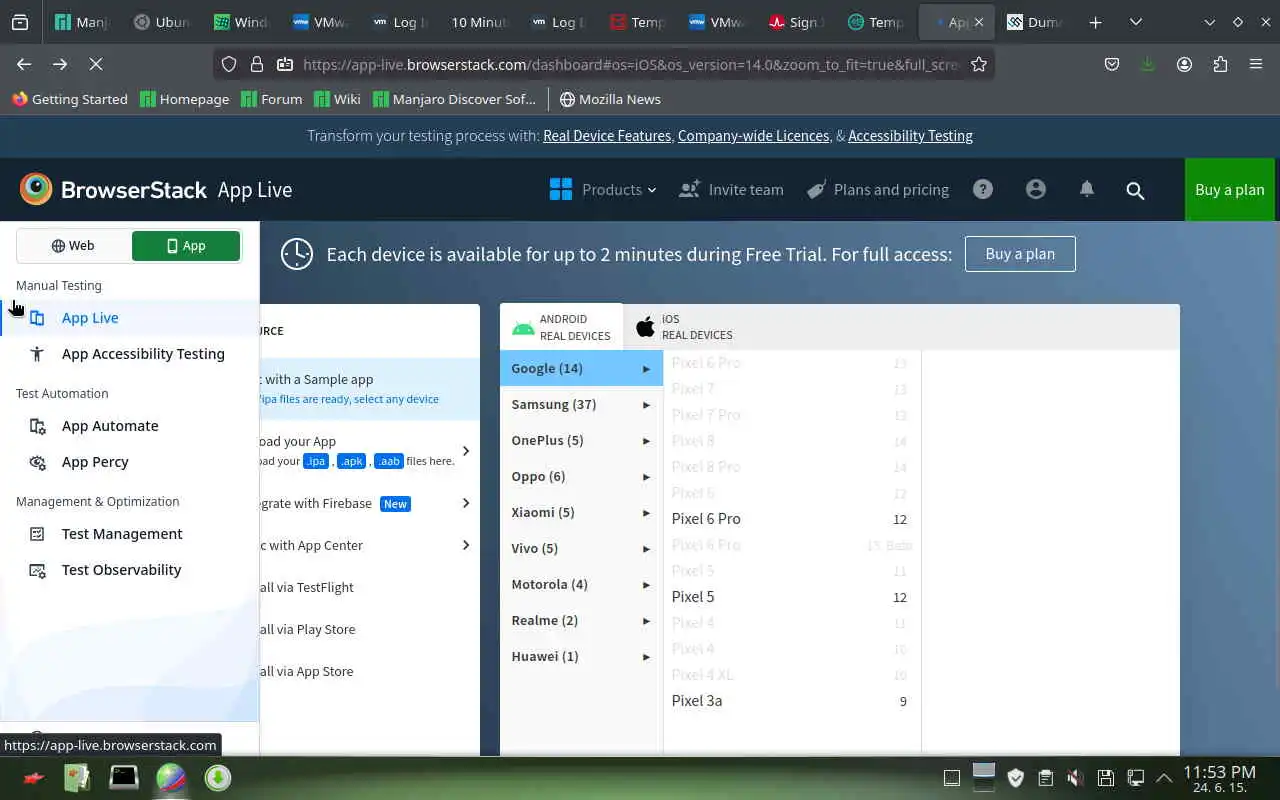Click green Buy a plan header button
1280x800 pixels.
click(x=1230, y=189)
